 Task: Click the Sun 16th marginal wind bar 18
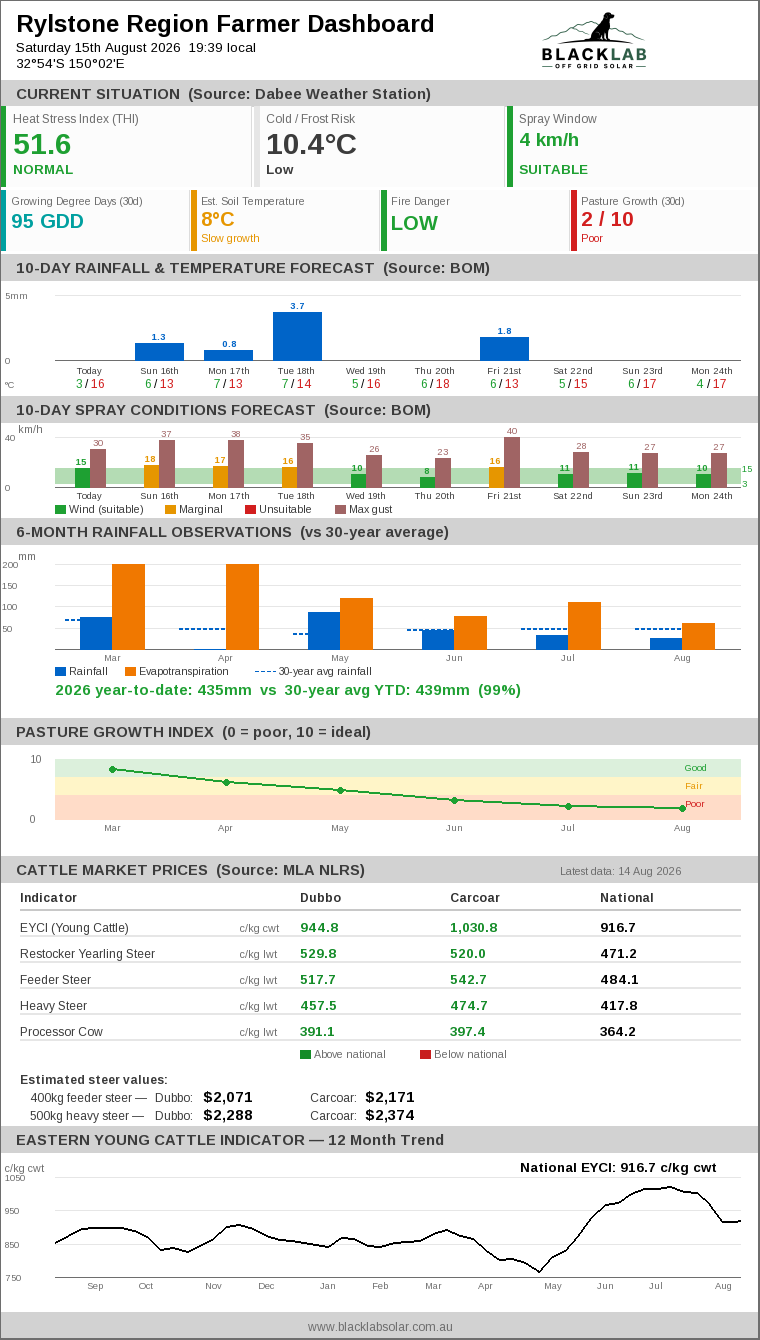point(151,476)
